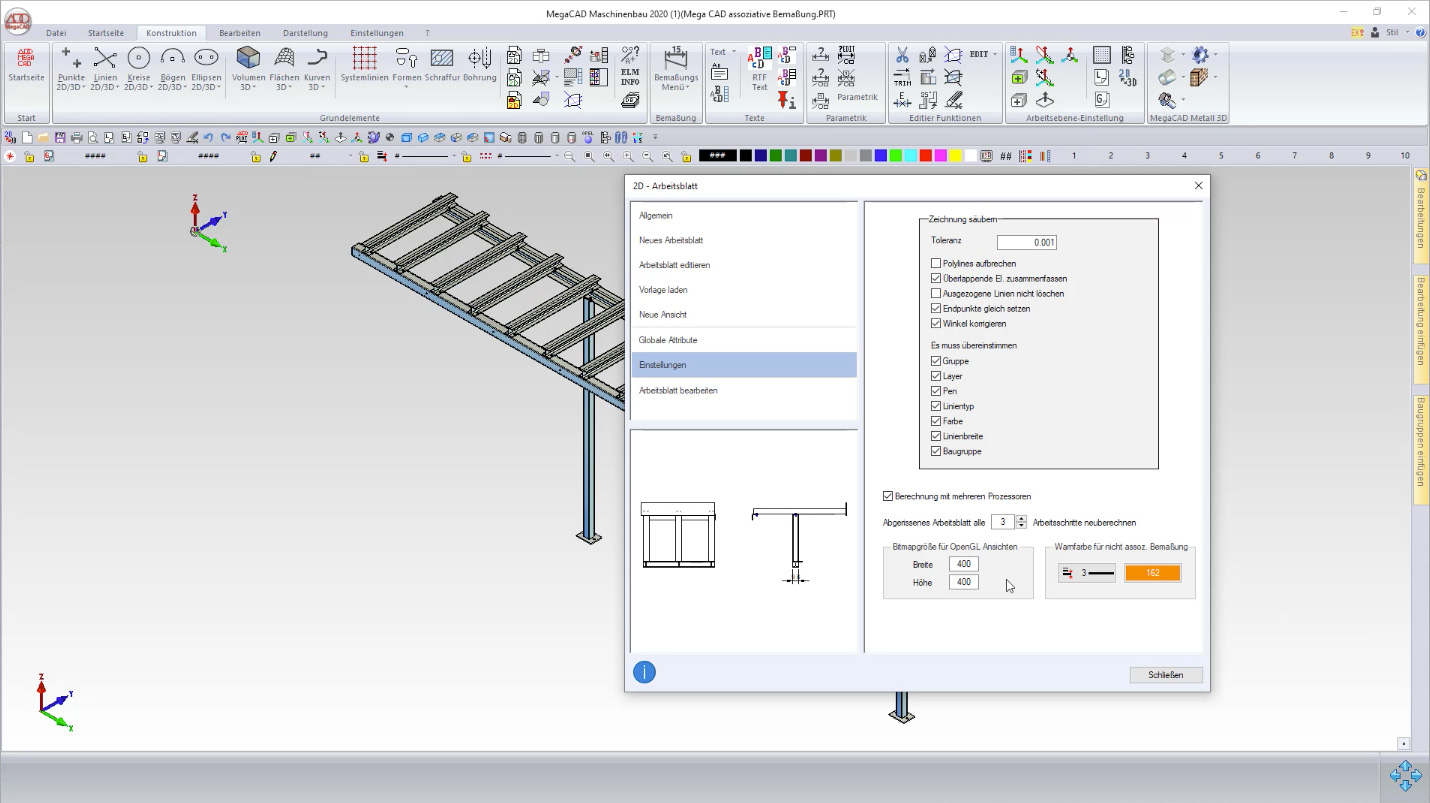This screenshot has height=803, width=1430.
Task: Click the orange Warnfarbe swatch 162
Action: [1152, 573]
